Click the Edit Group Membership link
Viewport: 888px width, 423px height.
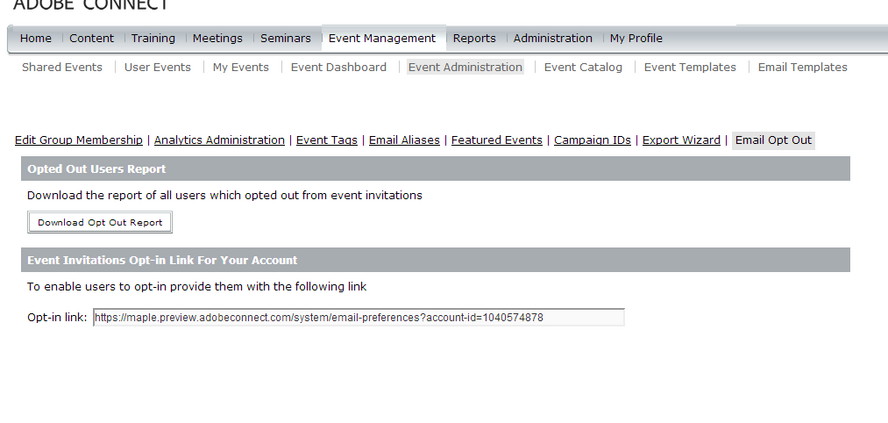(x=79, y=140)
